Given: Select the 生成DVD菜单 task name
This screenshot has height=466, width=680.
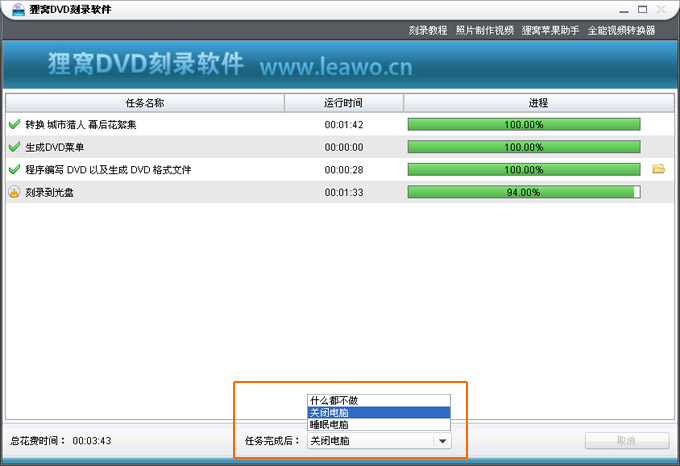Looking at the screenshot, I should 55,147.
